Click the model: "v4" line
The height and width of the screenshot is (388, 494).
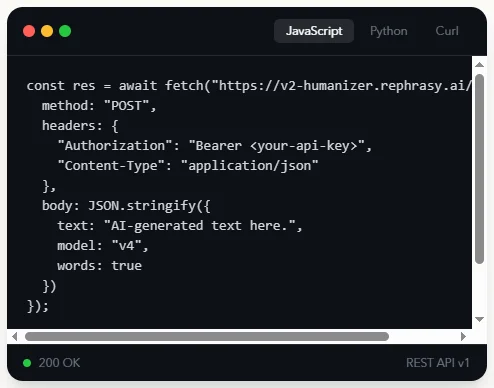pyautogui.click(x=103, y=246)
